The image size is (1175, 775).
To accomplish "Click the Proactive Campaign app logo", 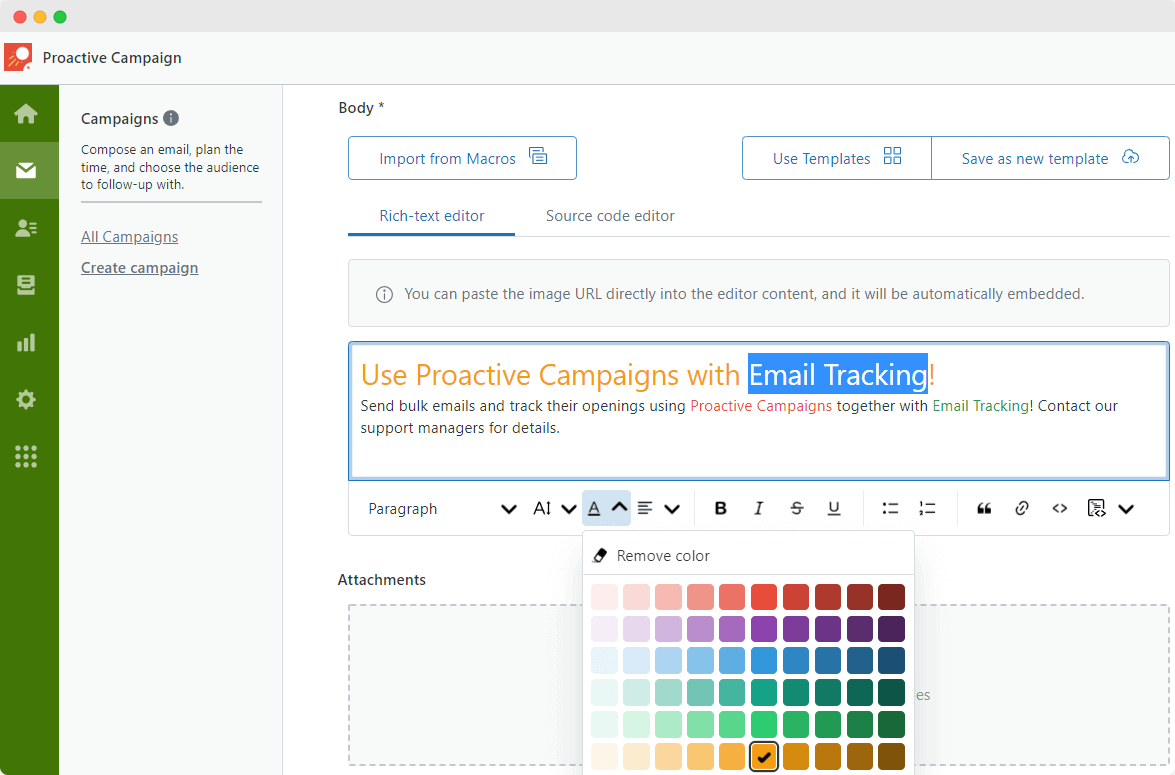I will (19, 58).
